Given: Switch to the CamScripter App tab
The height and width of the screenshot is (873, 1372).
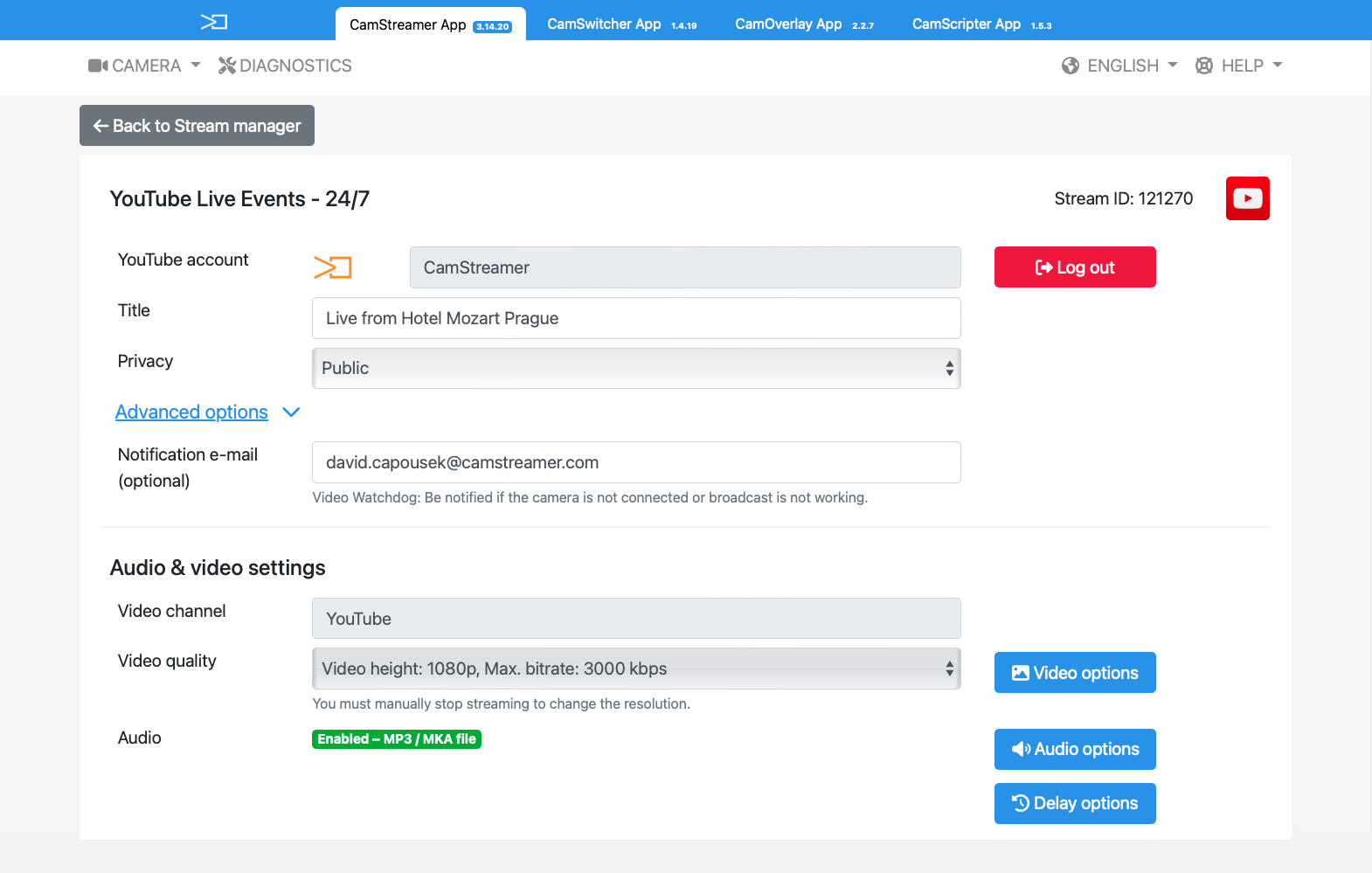Looking at the screenshot, I should pos(981,24).
